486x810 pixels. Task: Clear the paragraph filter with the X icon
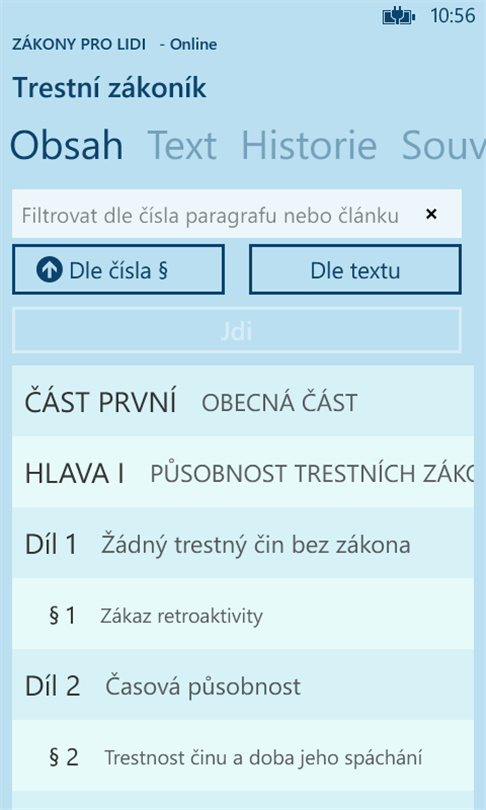click(431, 214)
